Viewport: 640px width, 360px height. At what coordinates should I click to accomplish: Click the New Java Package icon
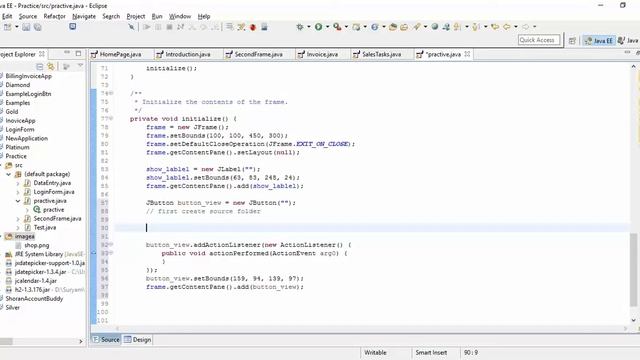click(356, 27)
